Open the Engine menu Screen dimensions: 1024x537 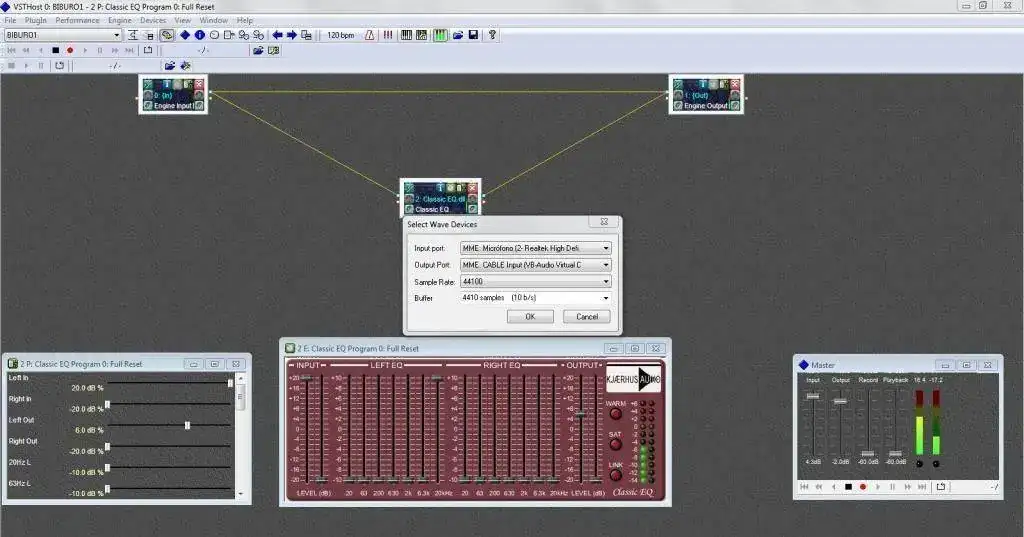119,20
